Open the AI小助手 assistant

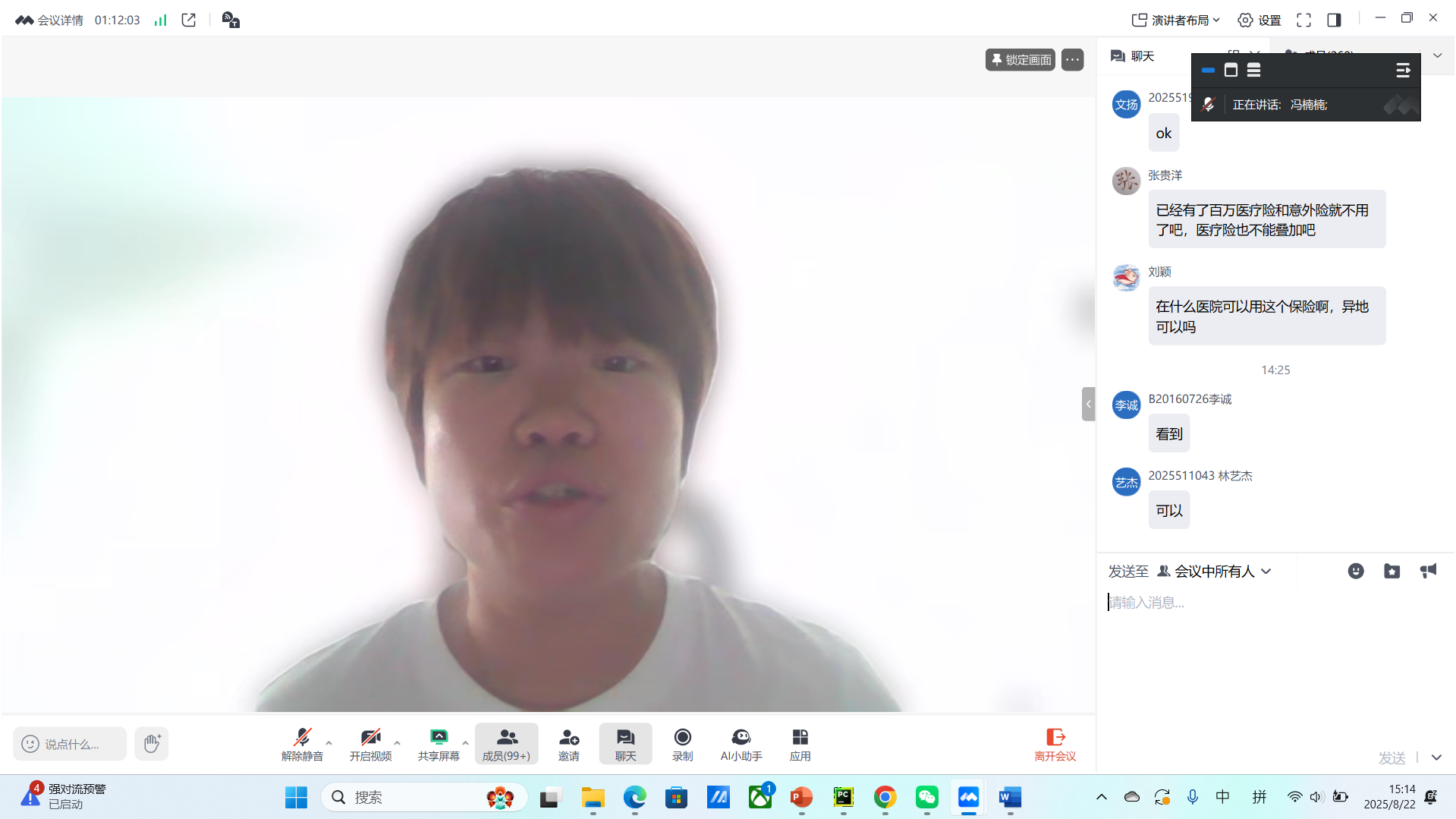(741, 744)
